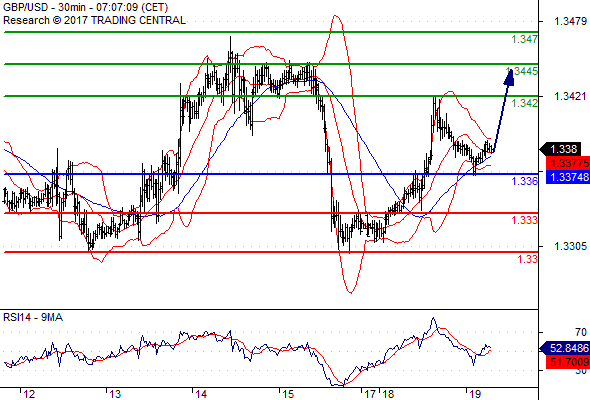Click date marker 14 on time axis

[x=201, y=394]
